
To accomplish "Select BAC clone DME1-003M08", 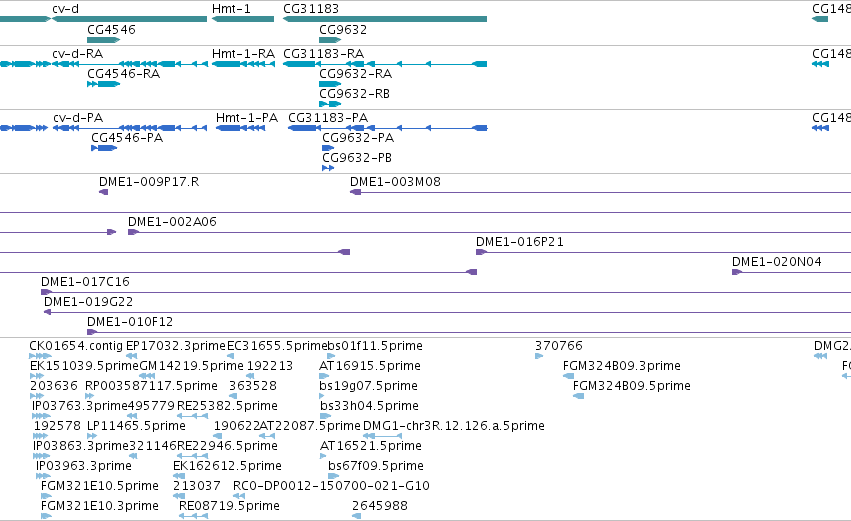I will click(x=600, y=192).
